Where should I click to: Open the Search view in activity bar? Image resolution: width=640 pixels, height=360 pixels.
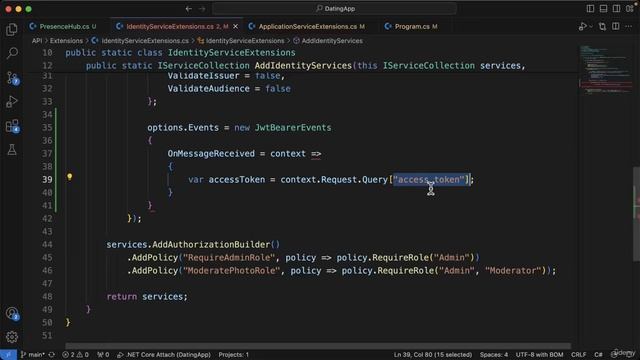(12, 53)
